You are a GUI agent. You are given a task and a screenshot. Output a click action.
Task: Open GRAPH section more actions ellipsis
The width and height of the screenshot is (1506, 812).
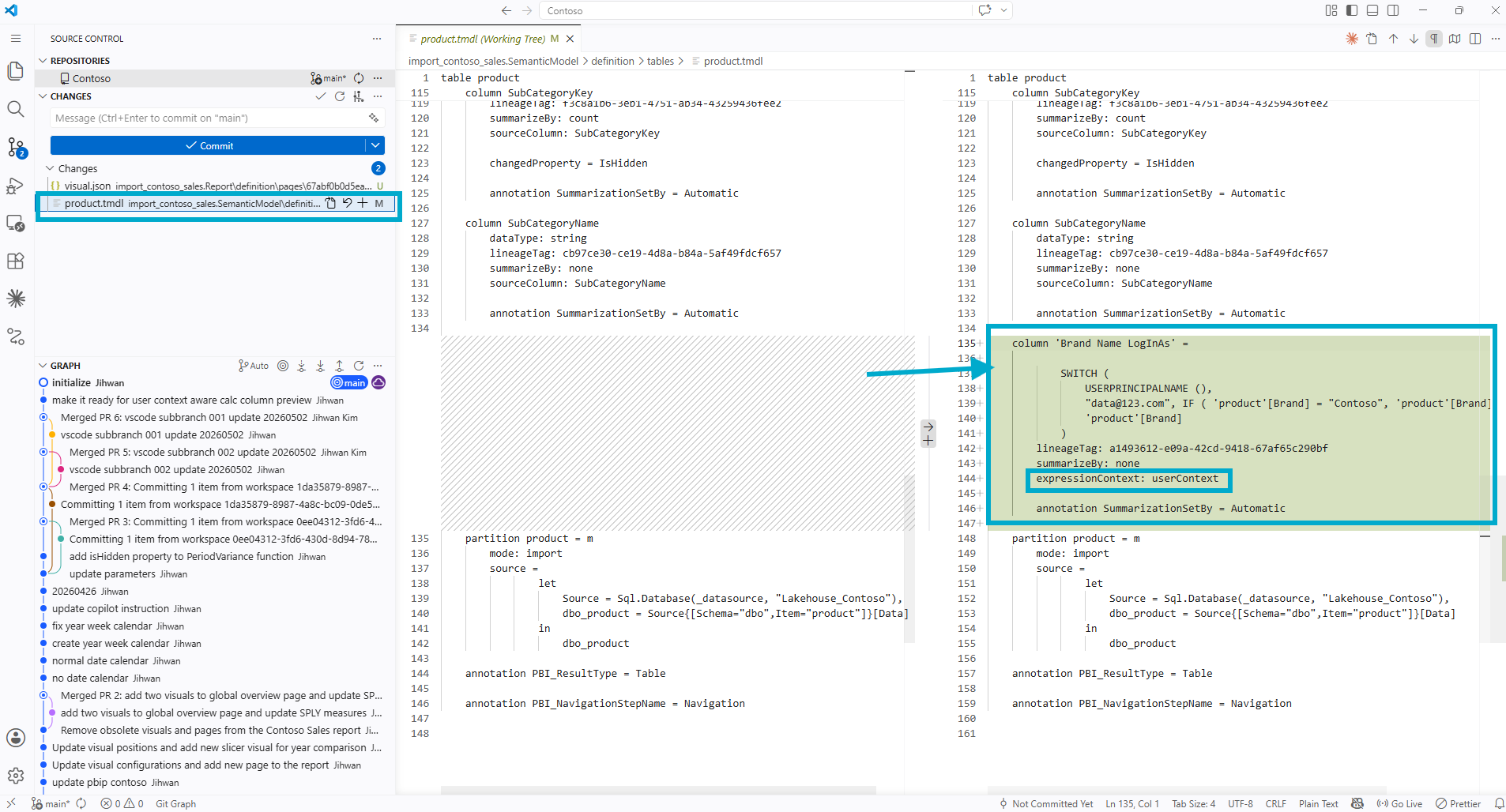pos(378,366)
